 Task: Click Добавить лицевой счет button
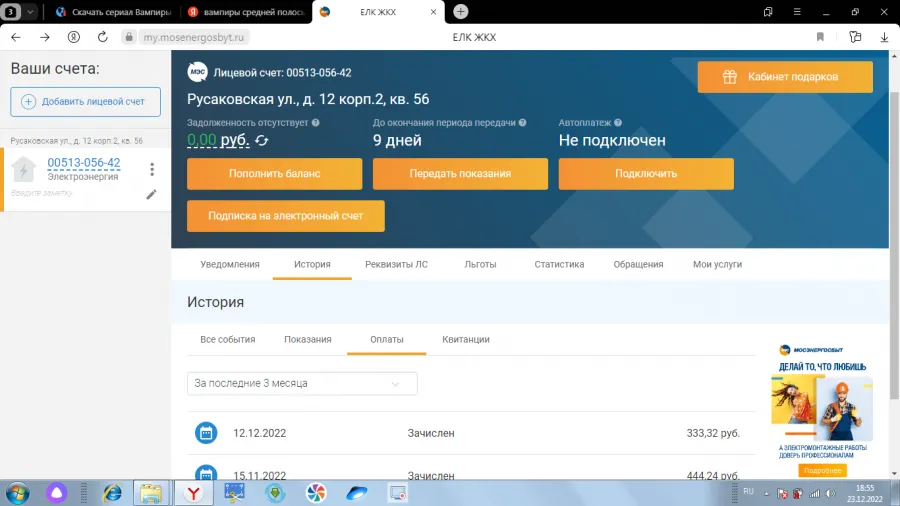tap(86, 102)
